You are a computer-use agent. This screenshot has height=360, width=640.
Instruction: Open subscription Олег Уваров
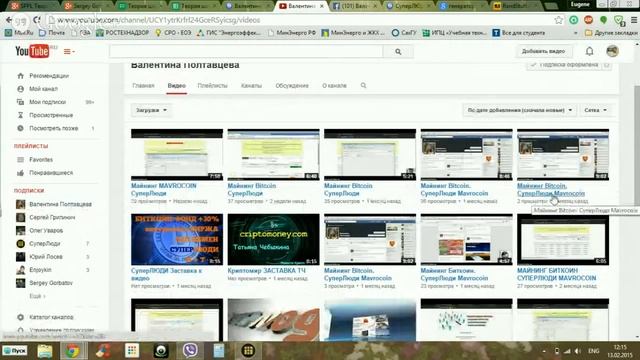tap(46, 230)
